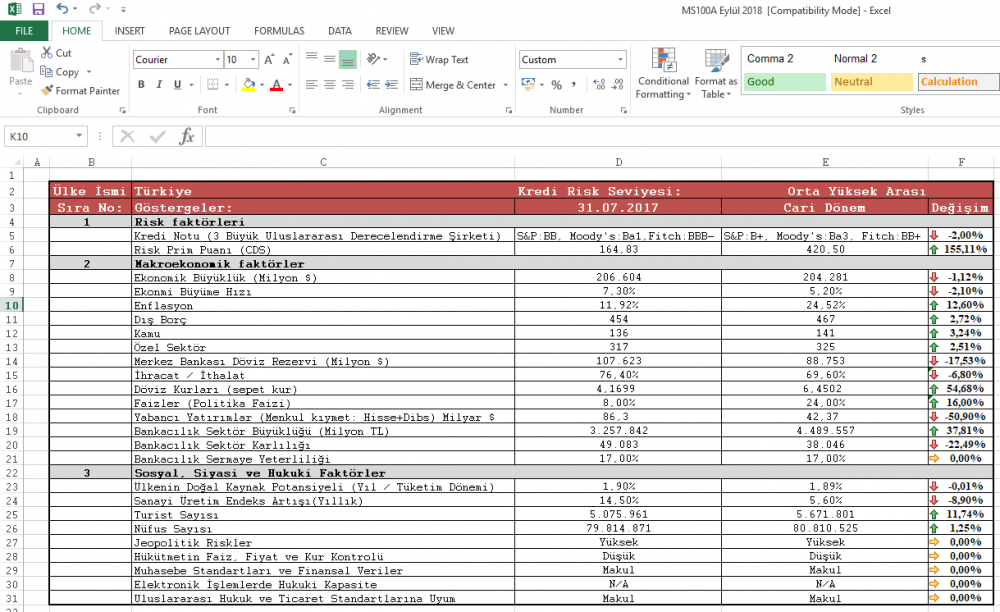Save the workbook from quick access toolbar
The width and height of the screenshot is (1000, 612).
click(x=38, y=9)
